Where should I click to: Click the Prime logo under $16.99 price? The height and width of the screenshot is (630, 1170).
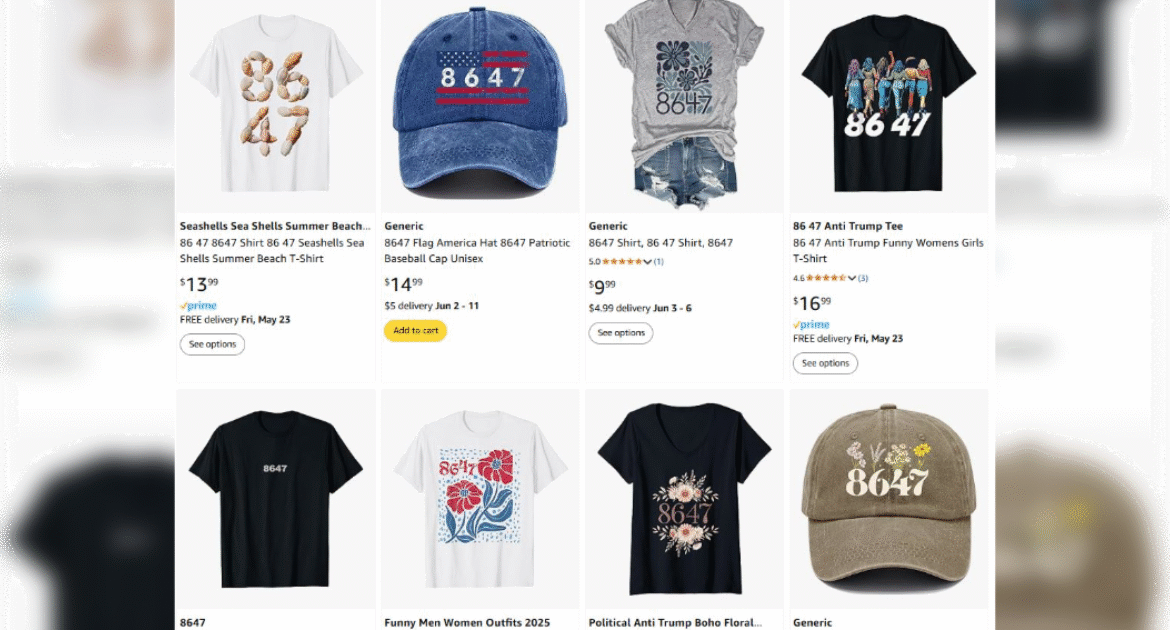(811, 325)
